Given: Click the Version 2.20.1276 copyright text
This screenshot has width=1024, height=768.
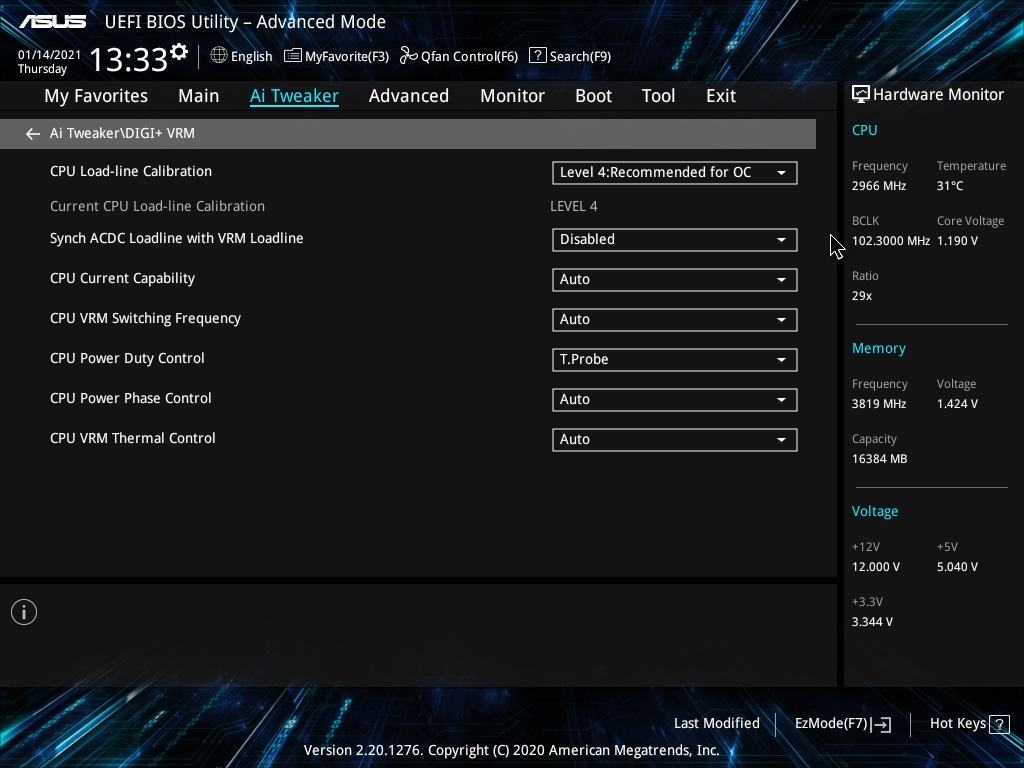Looking at the screenshot, I should tap(511, 750).
